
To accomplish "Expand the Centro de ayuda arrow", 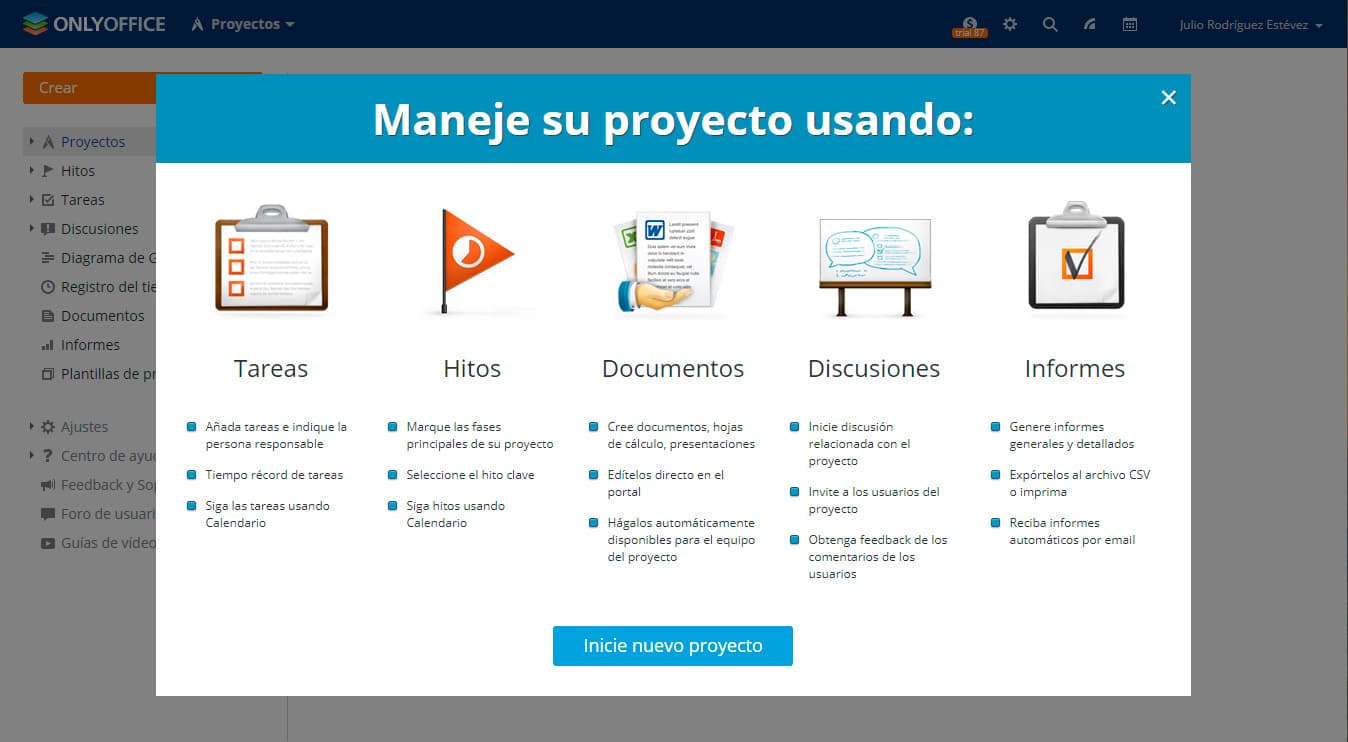I will click(32, 455).
